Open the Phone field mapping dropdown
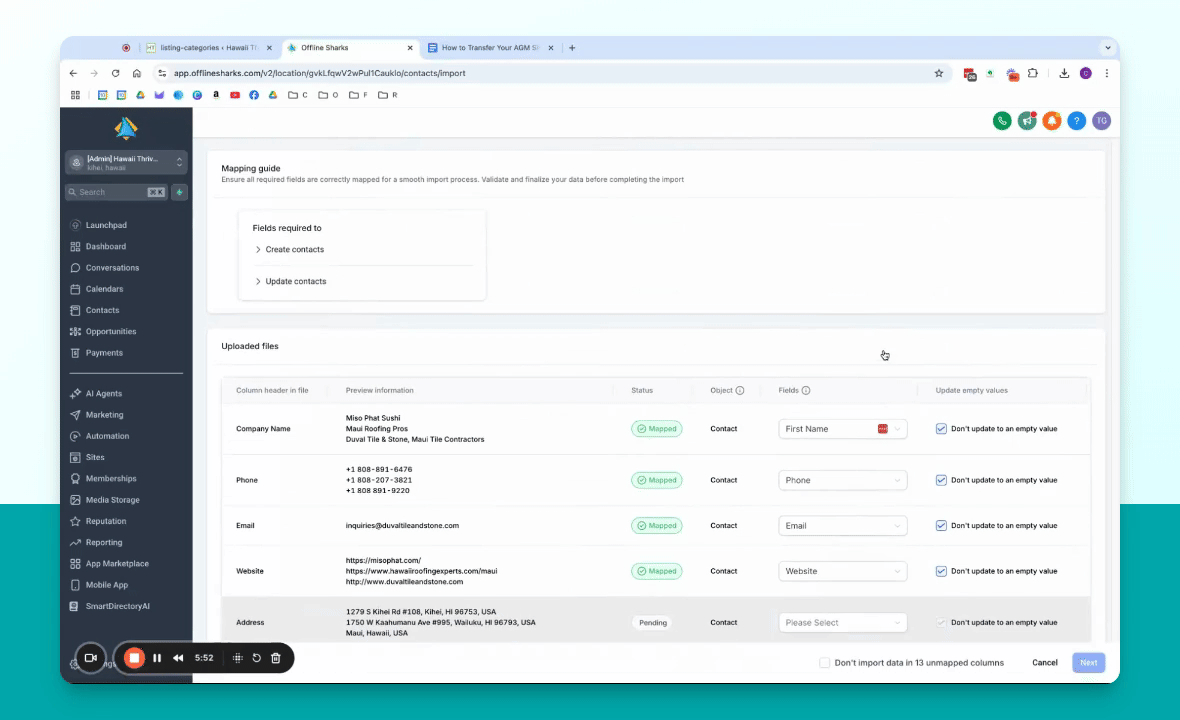This screenshot has height=720, width=1180. click(842, 480)
